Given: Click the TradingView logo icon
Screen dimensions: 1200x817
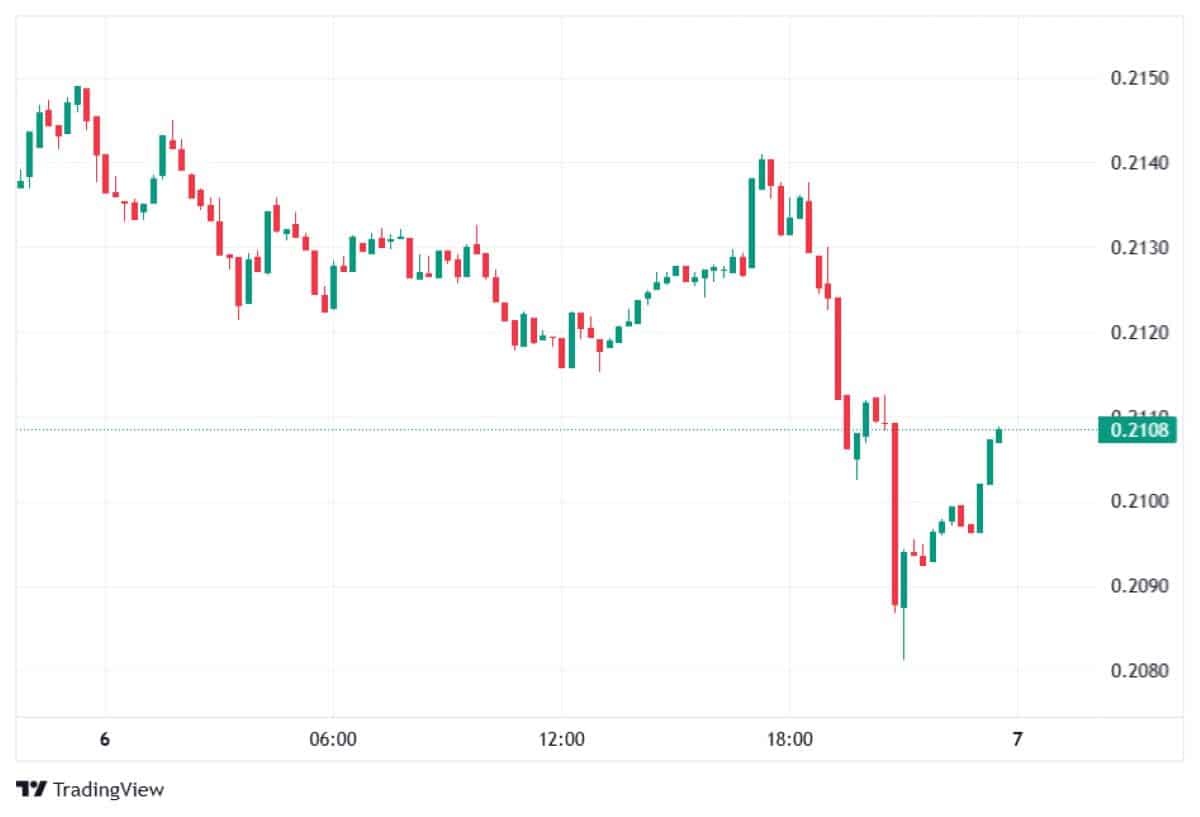Looking at the screenshot, I should [x=31, y=789].
